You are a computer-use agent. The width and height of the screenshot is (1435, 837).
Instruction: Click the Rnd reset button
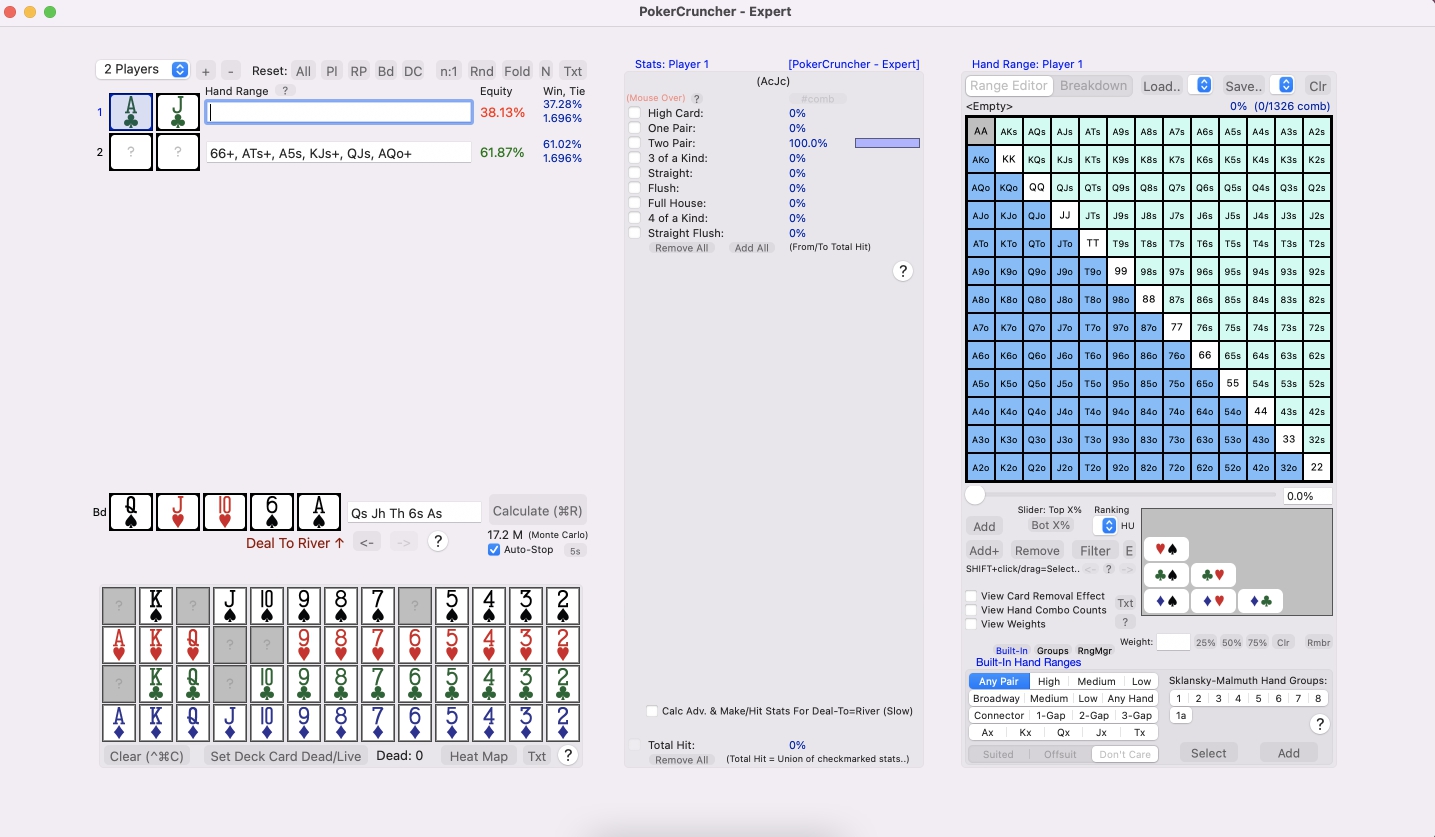tap(481, 71)
